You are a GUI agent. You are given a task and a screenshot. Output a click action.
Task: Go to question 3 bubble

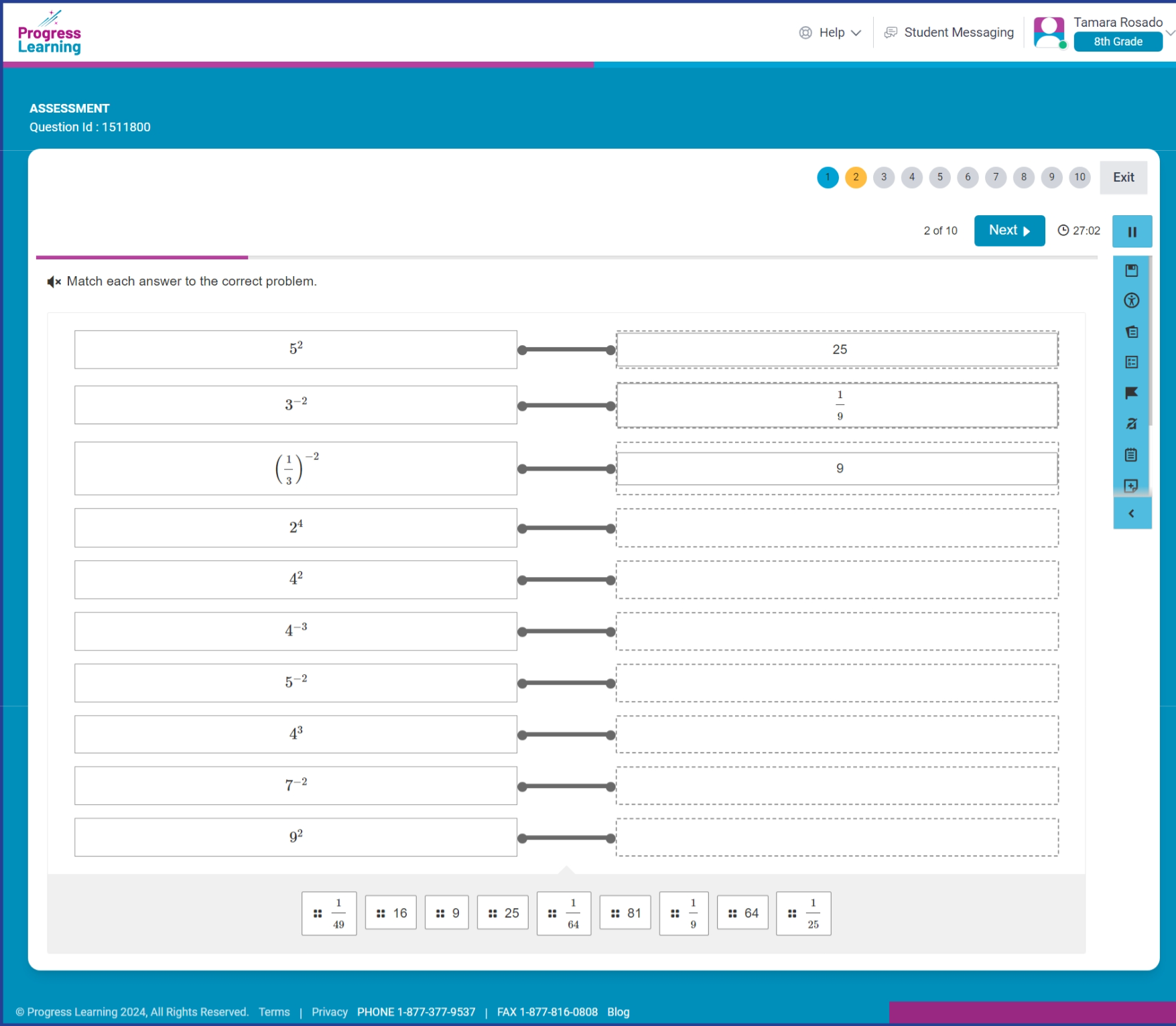click(x=884, y=178)
